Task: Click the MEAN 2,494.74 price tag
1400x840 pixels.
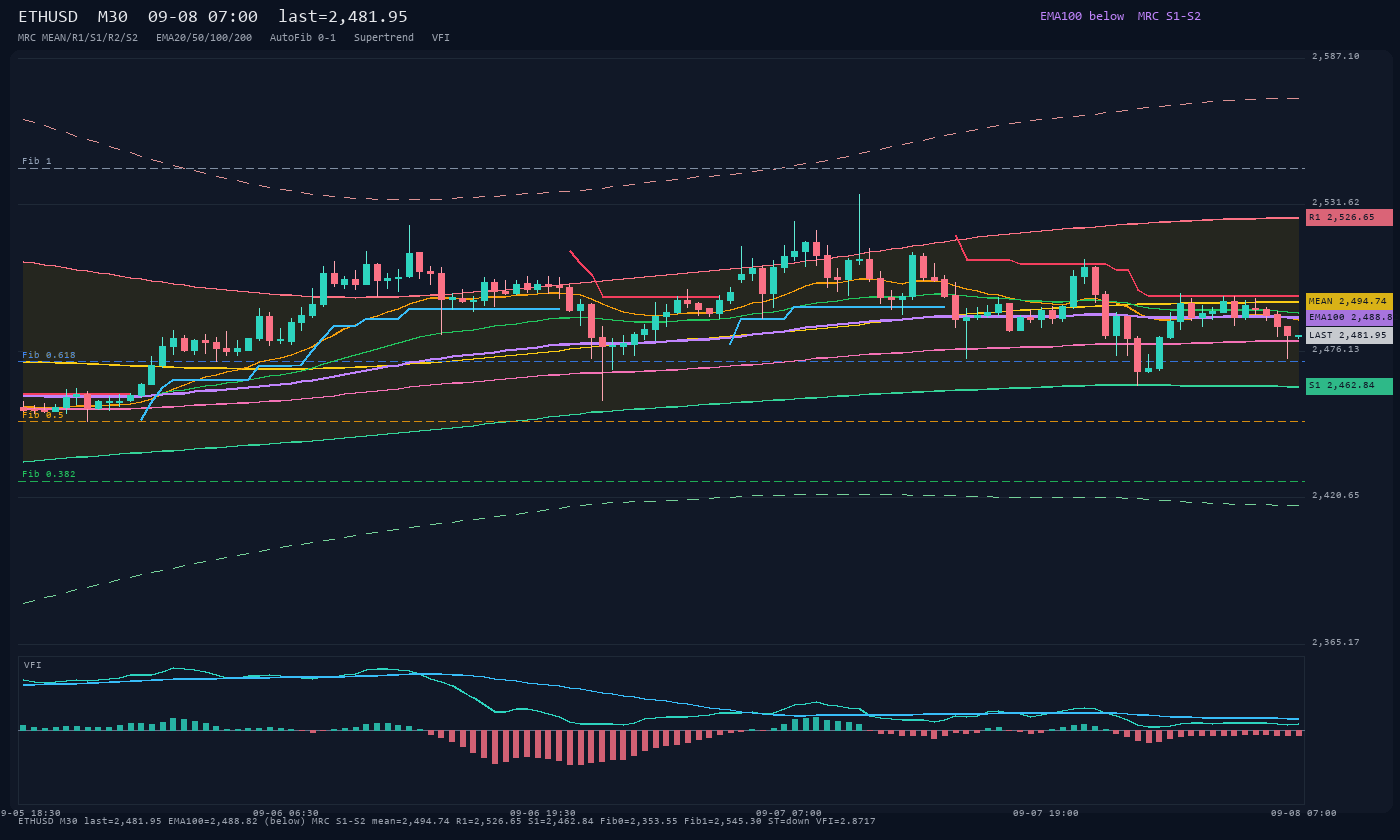Action: pos(1349,301)
